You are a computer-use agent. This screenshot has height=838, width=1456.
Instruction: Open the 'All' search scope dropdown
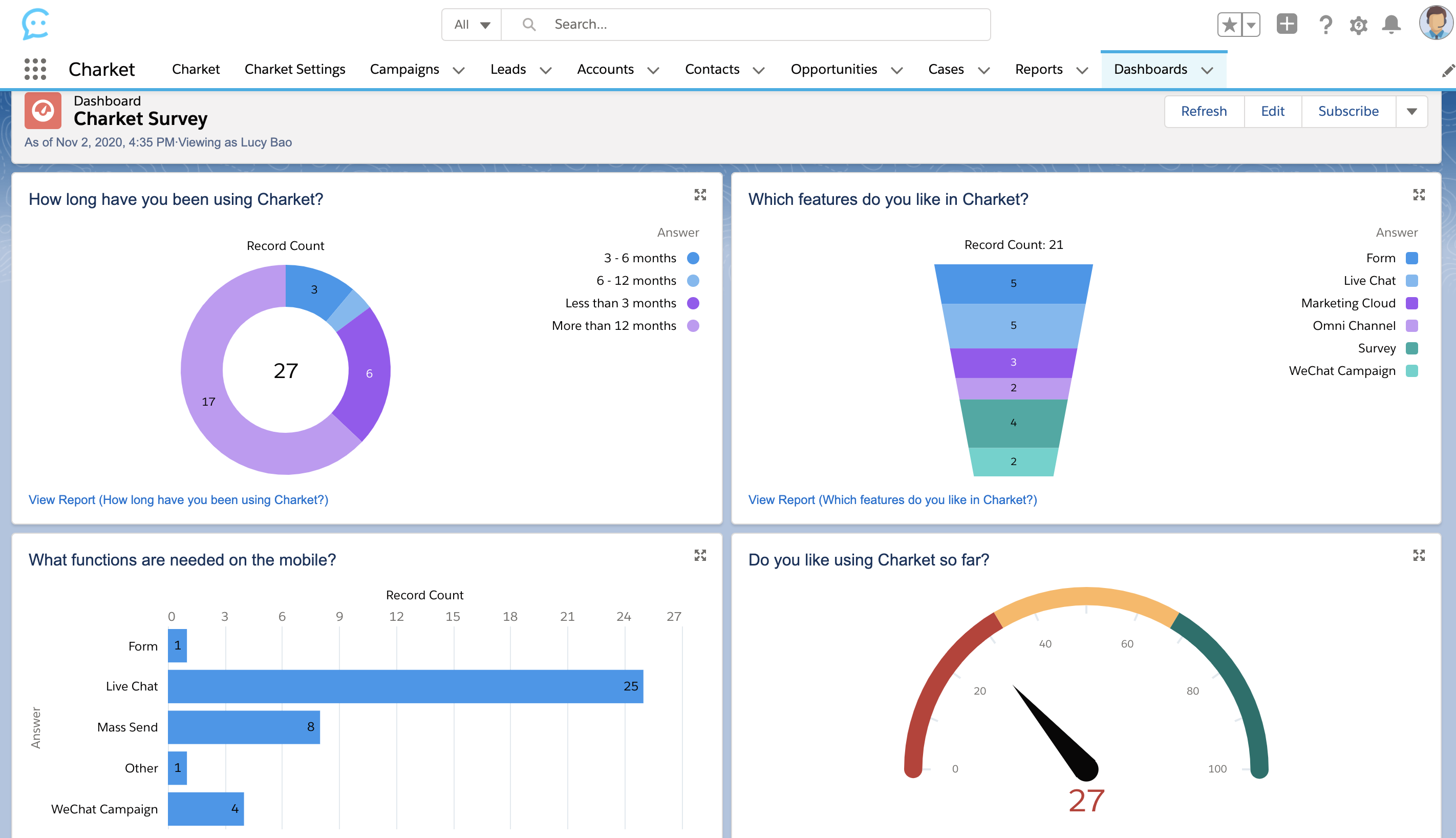pyautogui.click(x=472, y=25)
